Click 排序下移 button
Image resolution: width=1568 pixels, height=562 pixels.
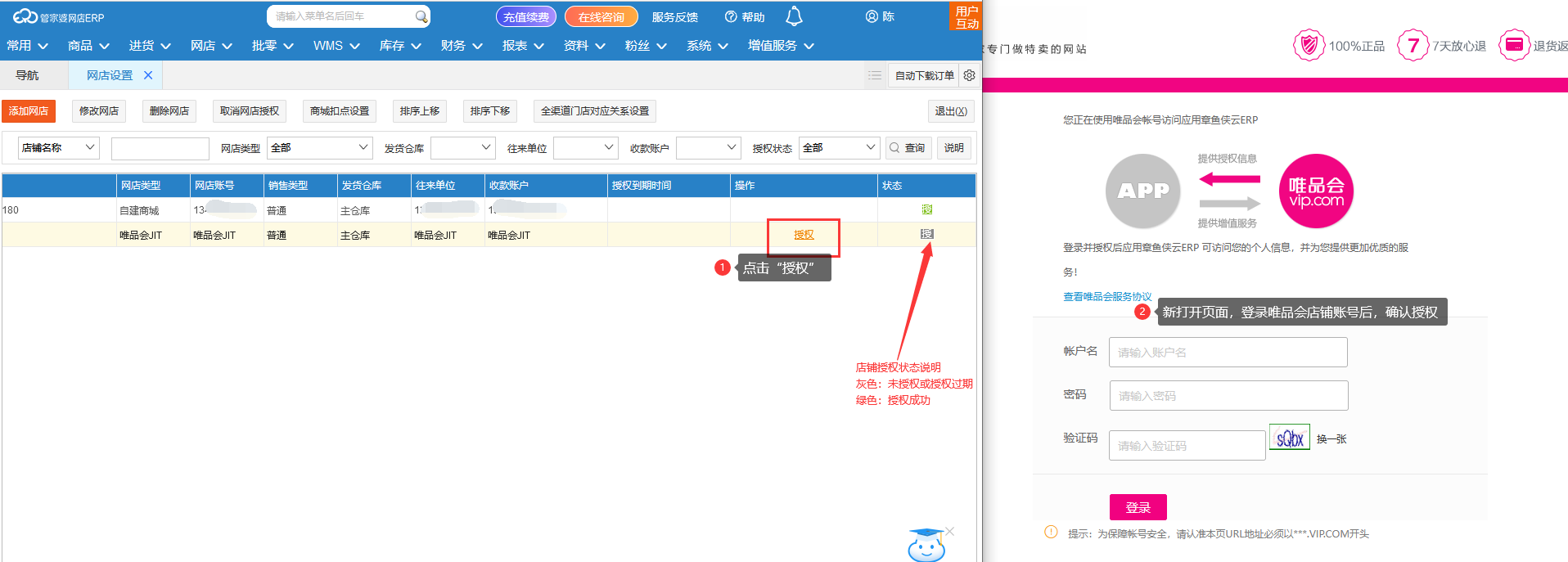[490, 111]
